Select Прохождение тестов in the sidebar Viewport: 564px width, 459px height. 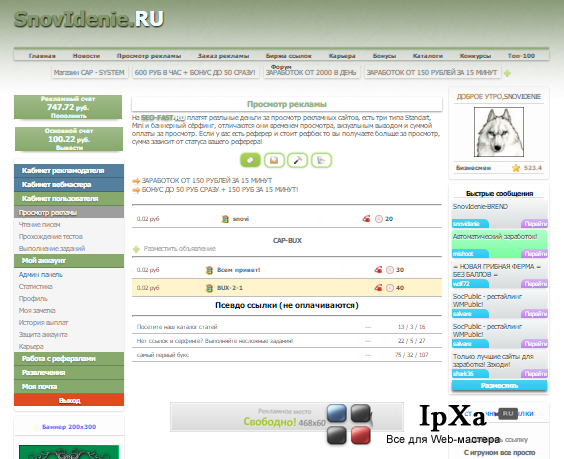point(51,237)
